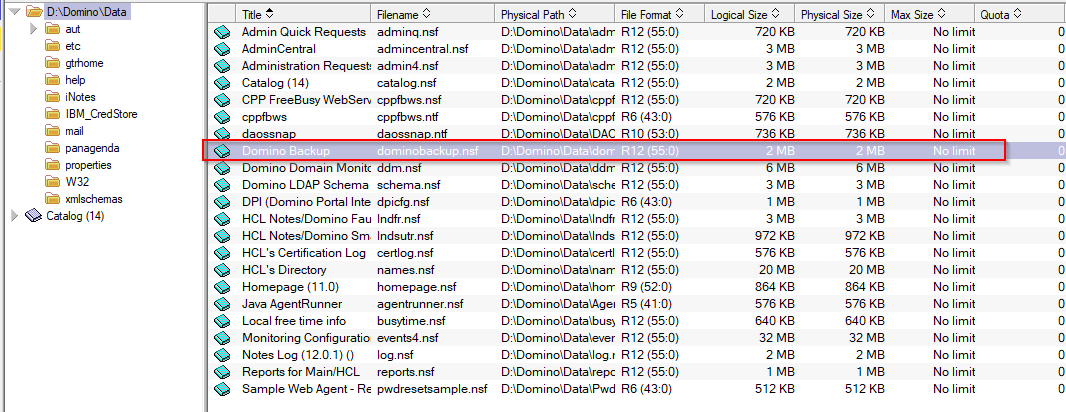The height and width of the screenshot is (412, 1066).
Task: Click the HCL's Certification Log database icon
Action: click(x=222, y=253)
